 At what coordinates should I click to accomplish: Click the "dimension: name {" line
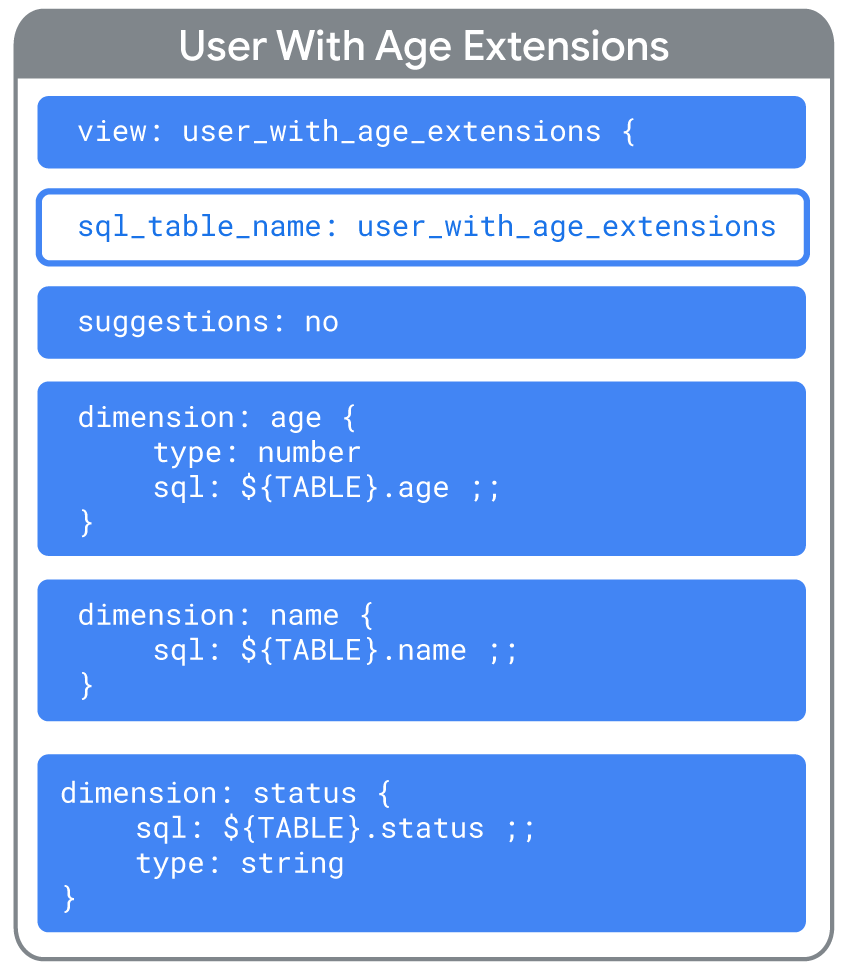point(225,615)
